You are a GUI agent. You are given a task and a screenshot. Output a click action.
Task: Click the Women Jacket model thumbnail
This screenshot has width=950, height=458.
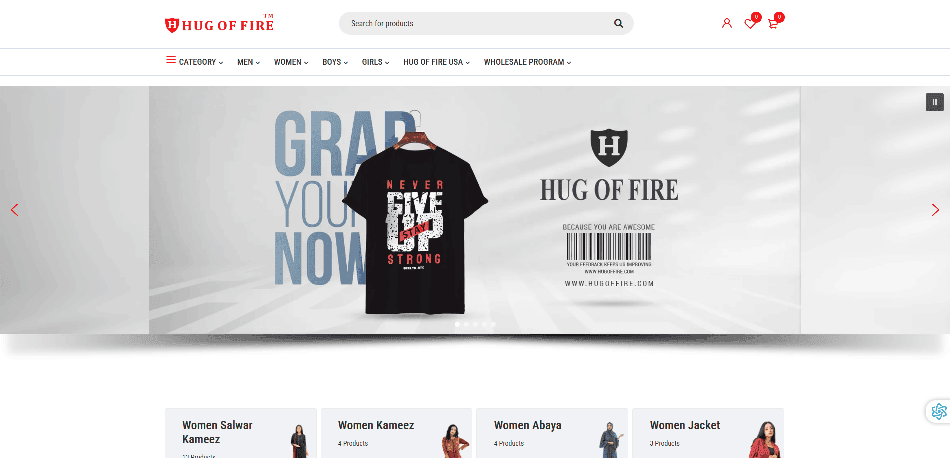tap(764, 440)
